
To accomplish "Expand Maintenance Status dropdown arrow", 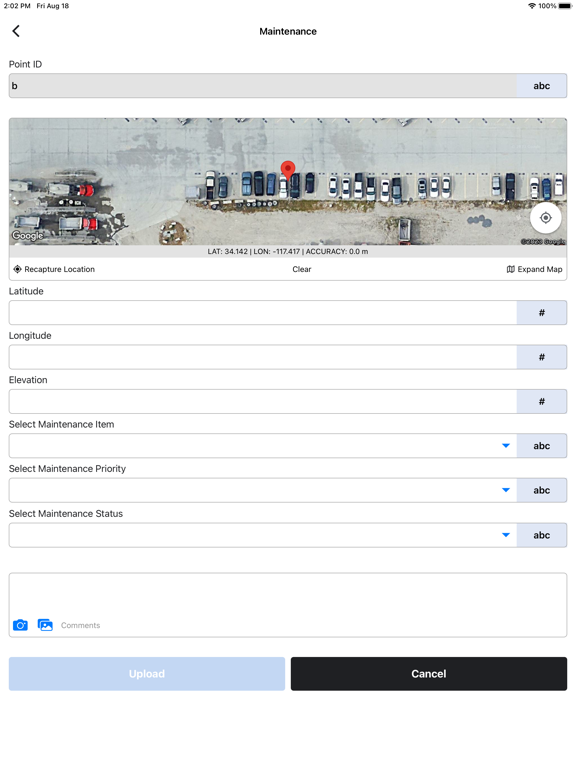I will coord(506,535).
